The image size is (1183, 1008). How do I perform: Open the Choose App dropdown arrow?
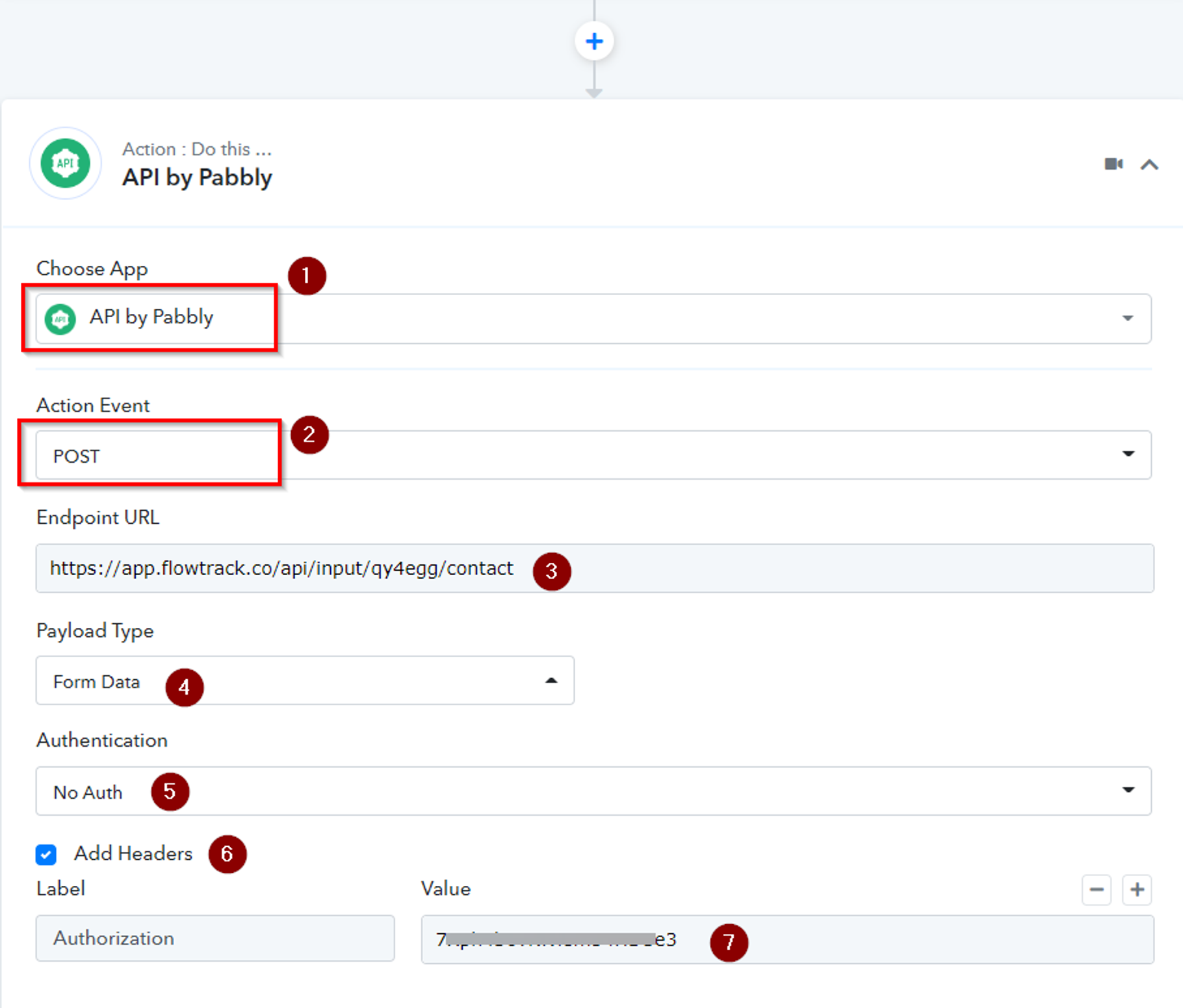point(1128,318)
